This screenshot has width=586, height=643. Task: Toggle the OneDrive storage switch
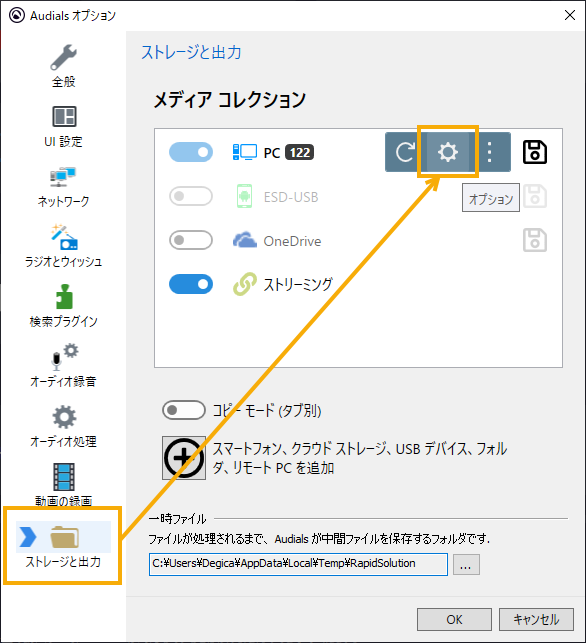click(191, 240)
